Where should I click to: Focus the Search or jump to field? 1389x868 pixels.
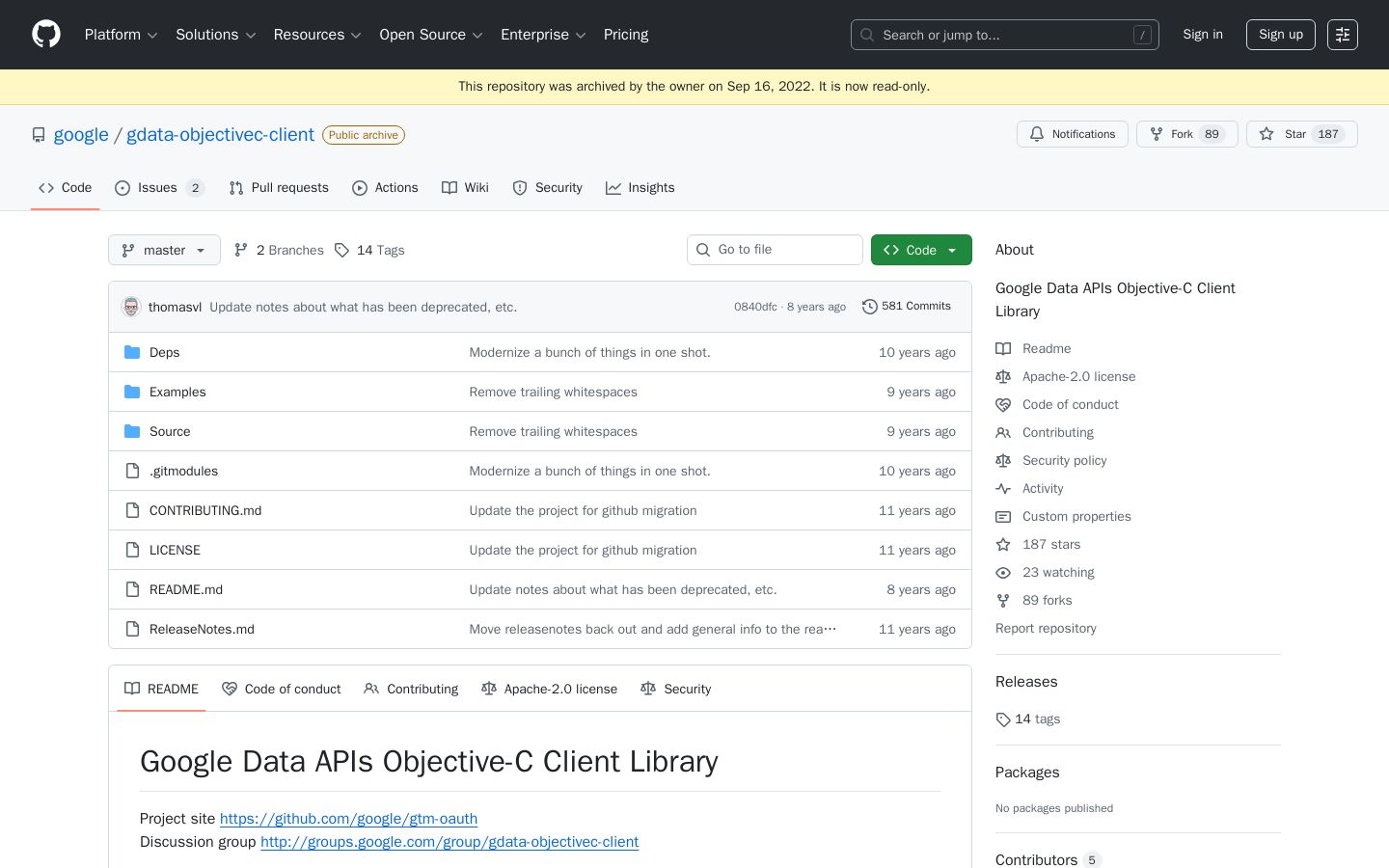pos(1005,35)
